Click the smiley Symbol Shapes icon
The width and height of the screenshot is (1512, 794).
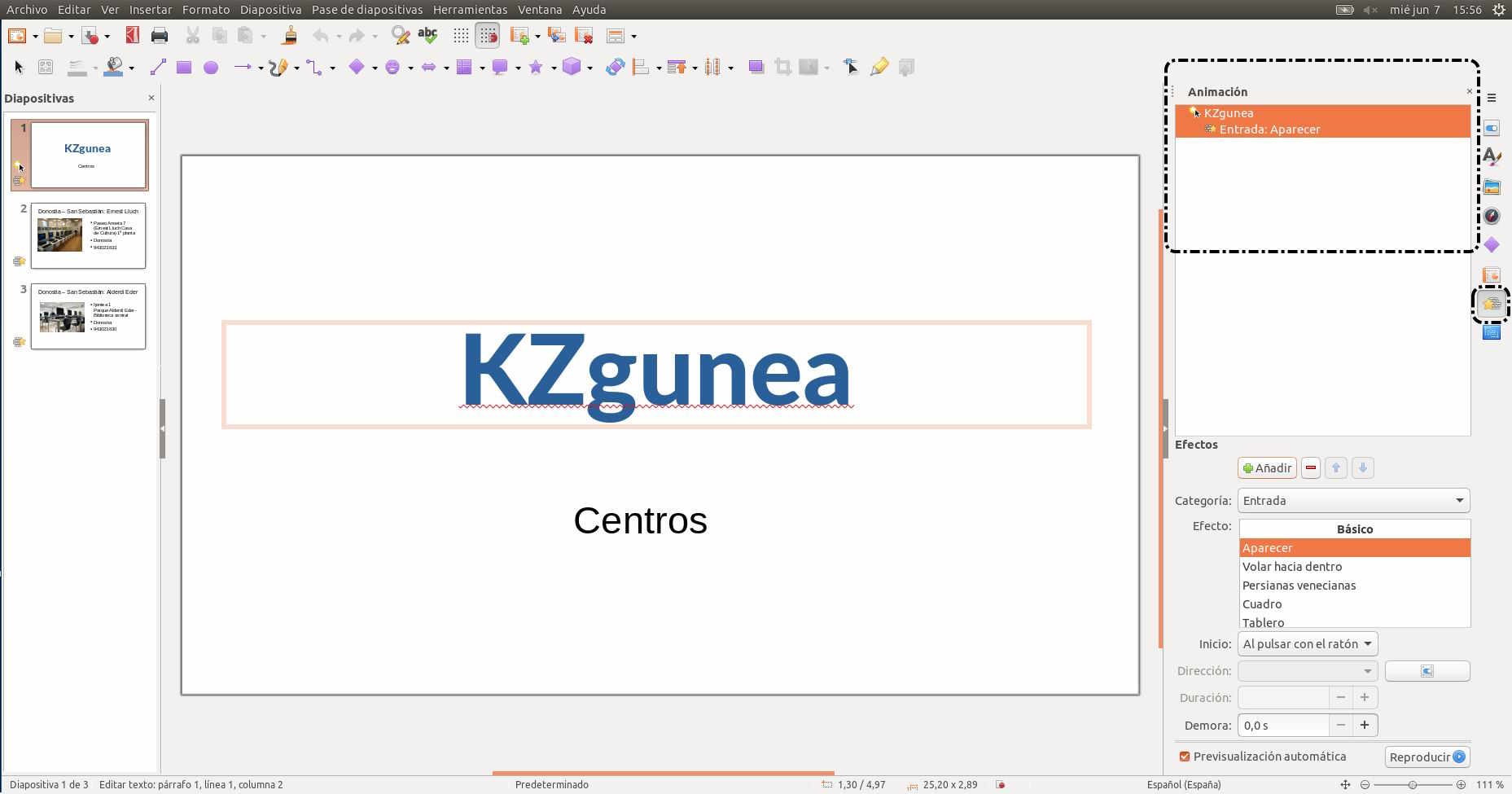pos(392,67)
